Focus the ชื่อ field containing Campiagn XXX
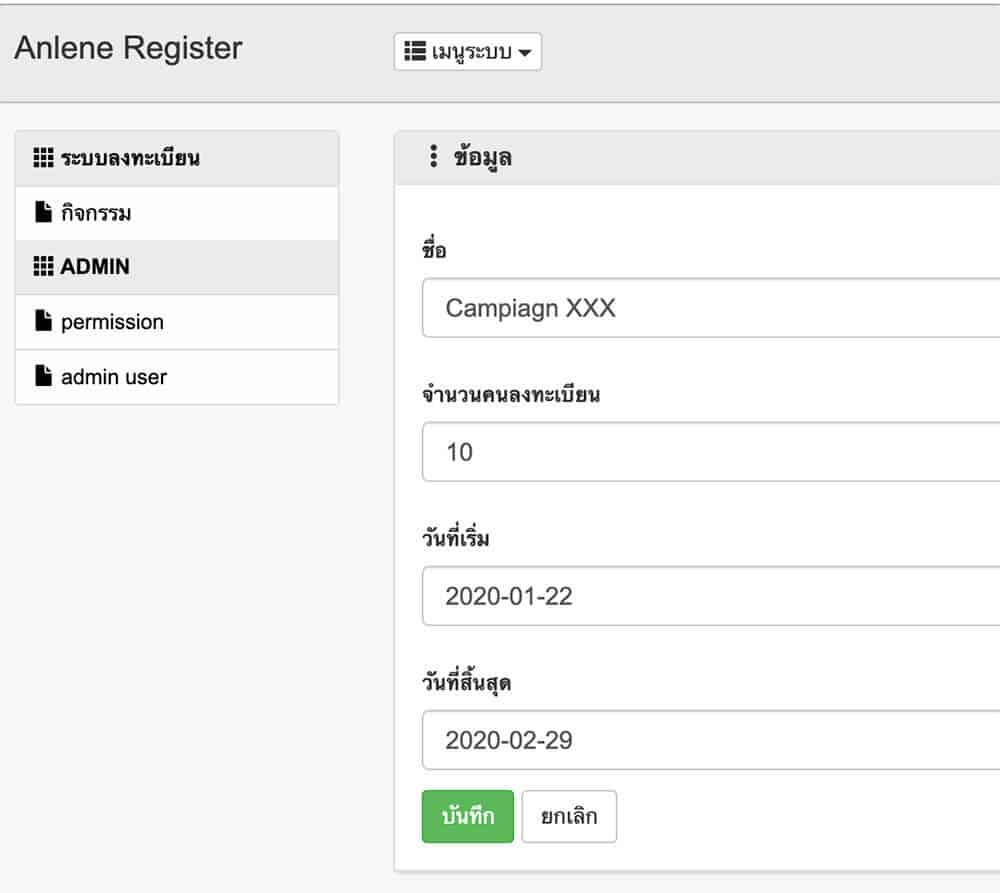The image size is (1000, 893). (710, 307)
